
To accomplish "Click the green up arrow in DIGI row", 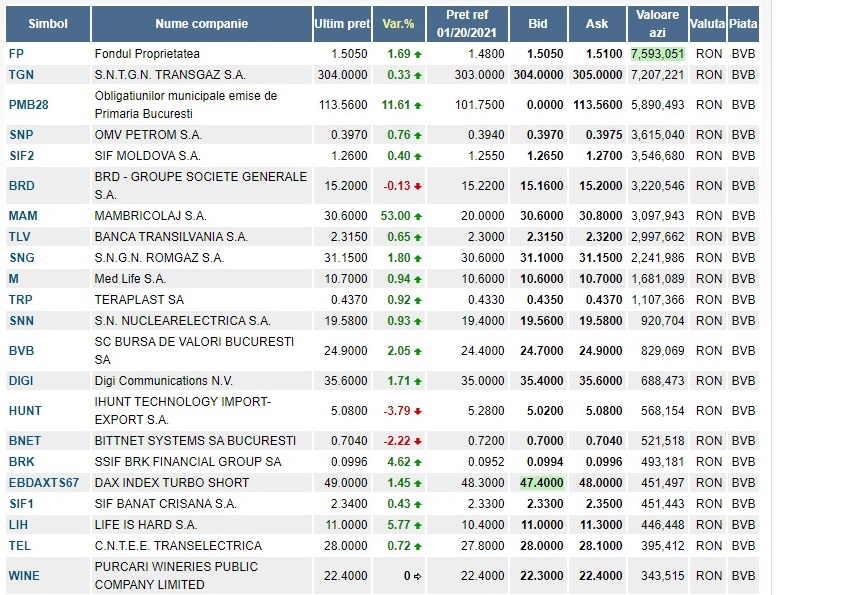I will pyautogui.click(x=418, y=382).
